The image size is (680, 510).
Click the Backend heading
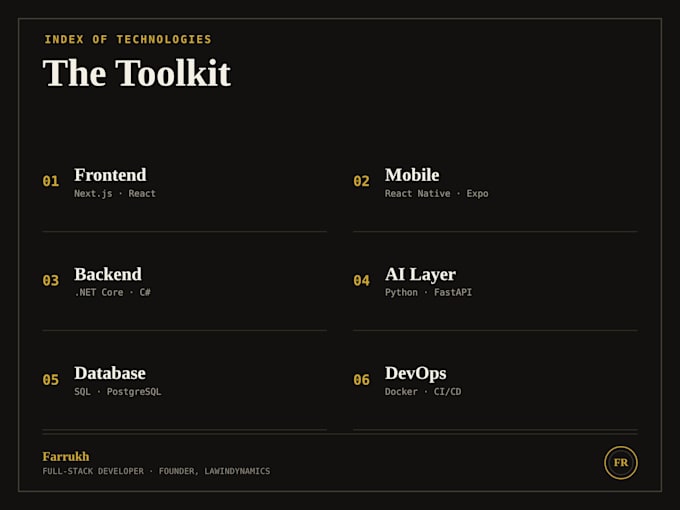point(108,274)
